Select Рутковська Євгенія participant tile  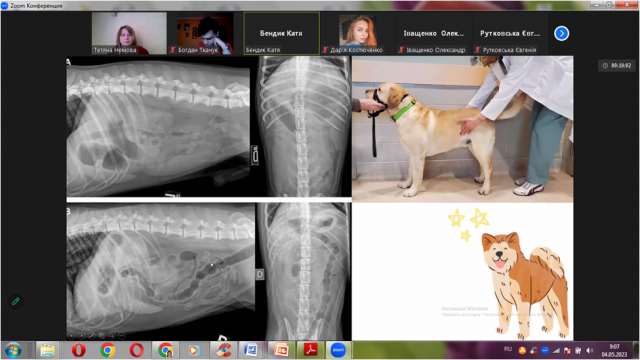(510, 33)
